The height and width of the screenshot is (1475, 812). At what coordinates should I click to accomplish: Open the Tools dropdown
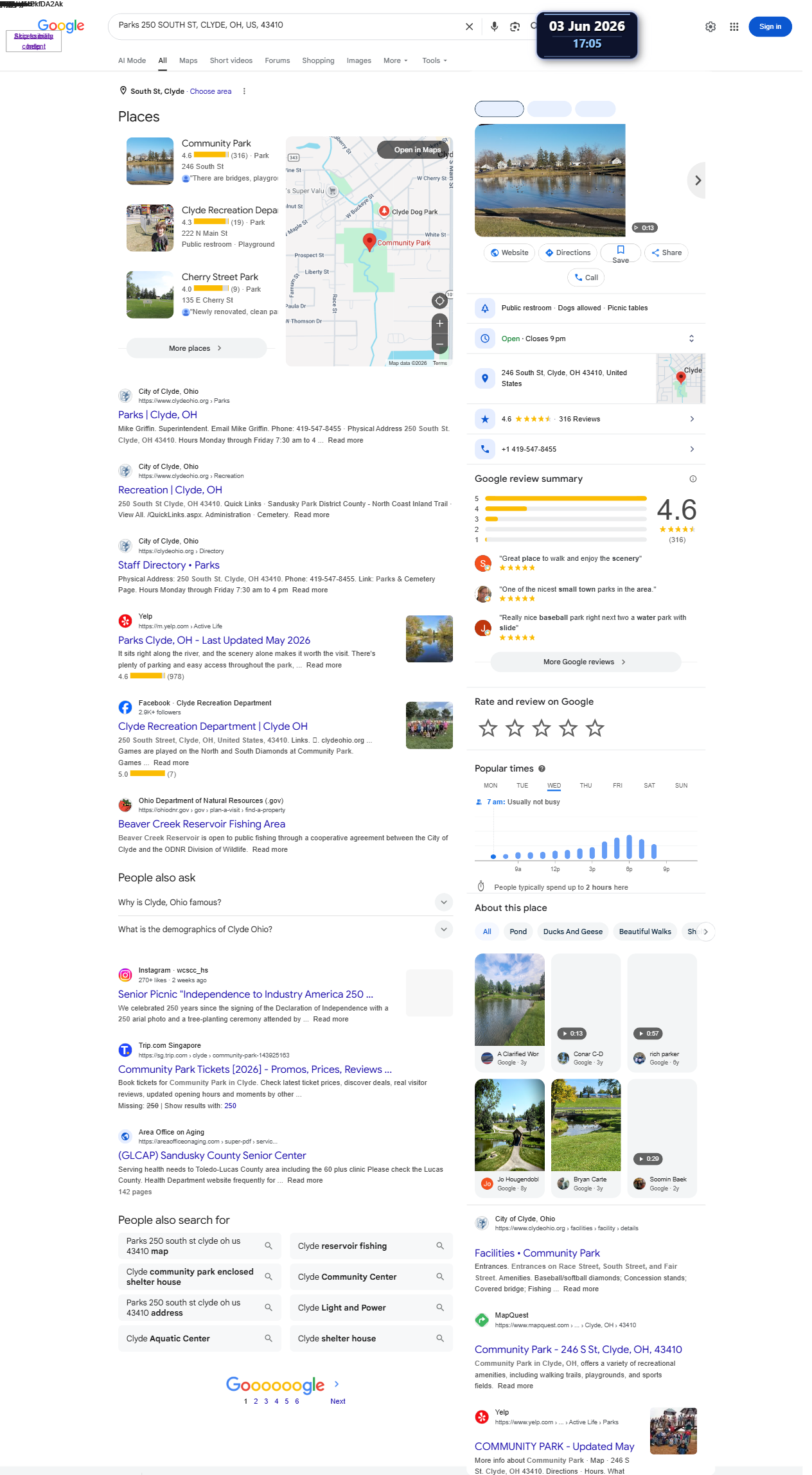pyautogui.click(x=434, y=60)
